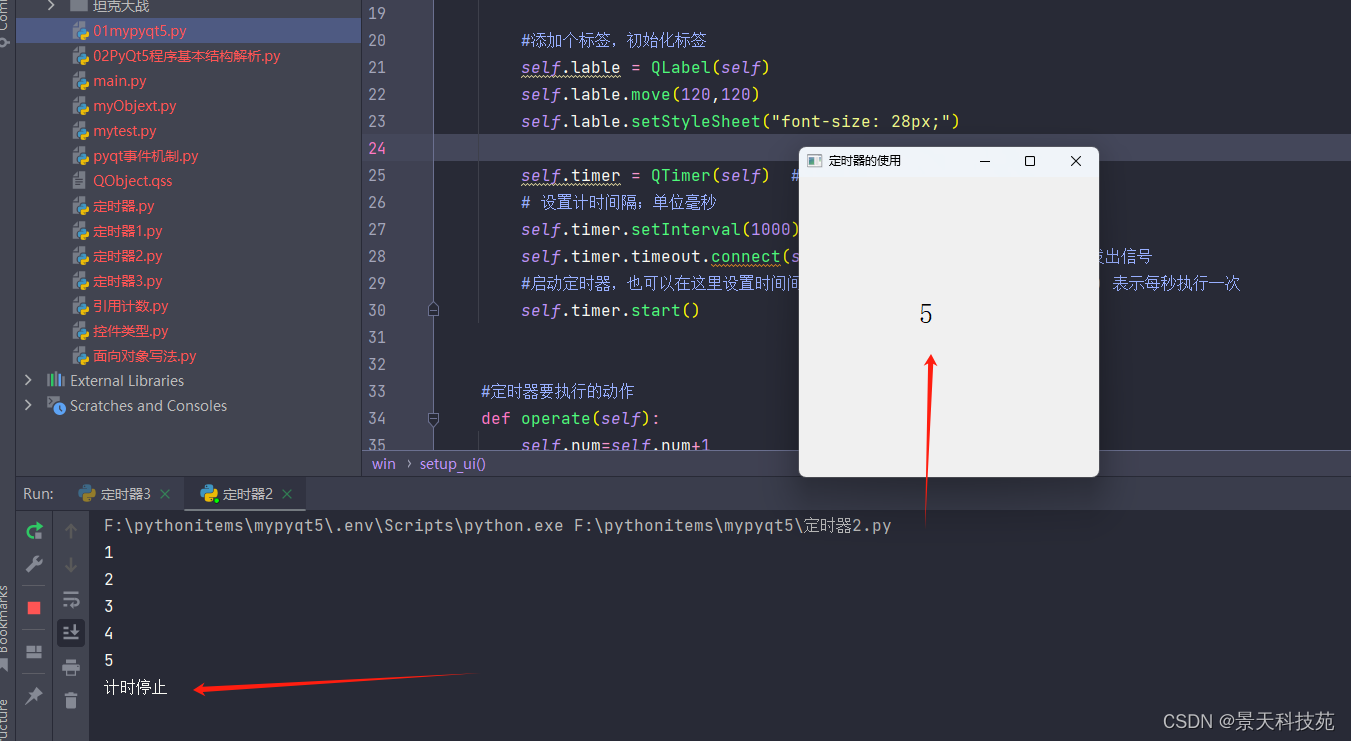
Task: Open 02PyQt5程序基本结构解析.py file
Action: click(x=188, y=56)
